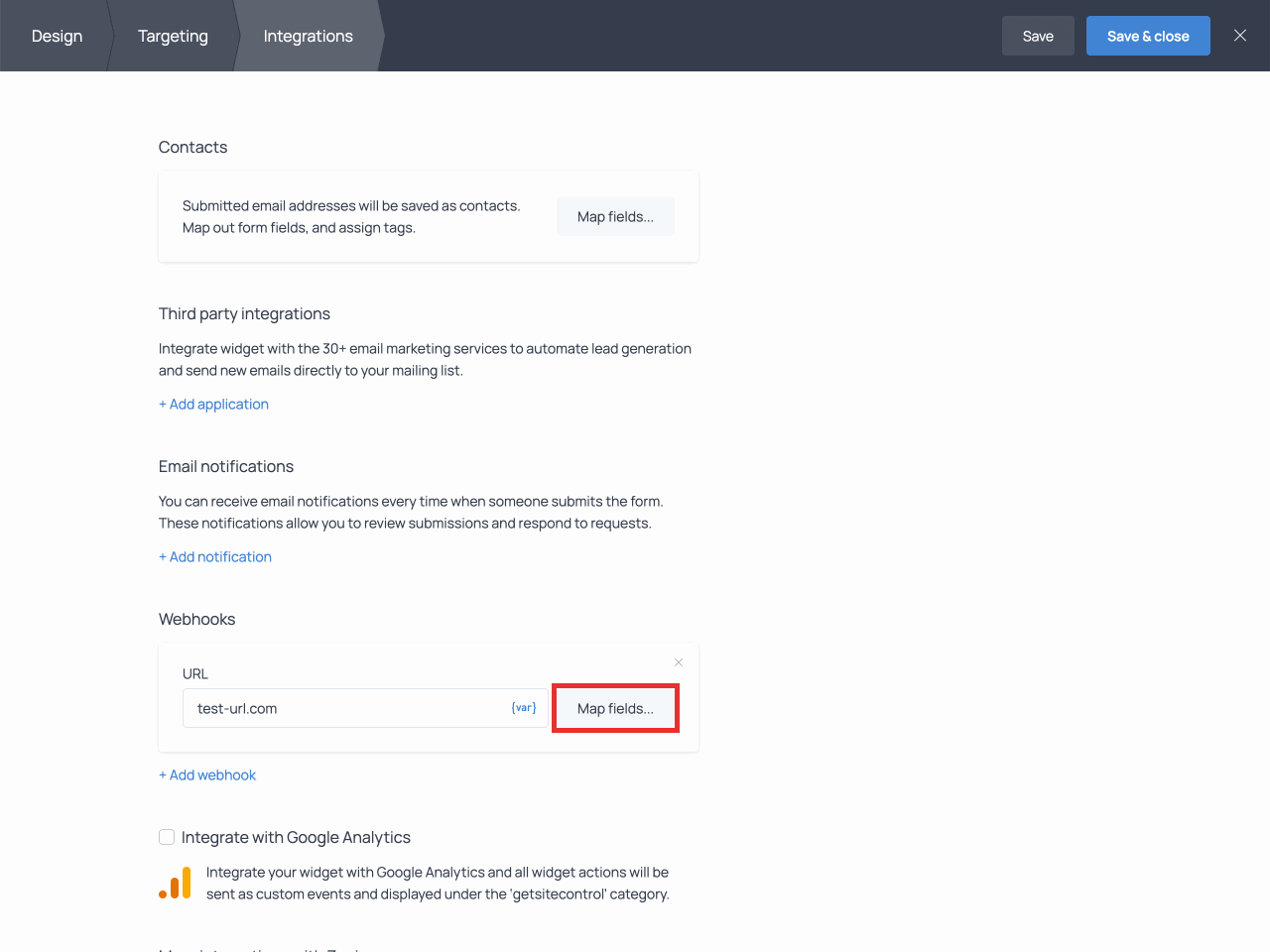Click the + Add notification link

[215, 556]
